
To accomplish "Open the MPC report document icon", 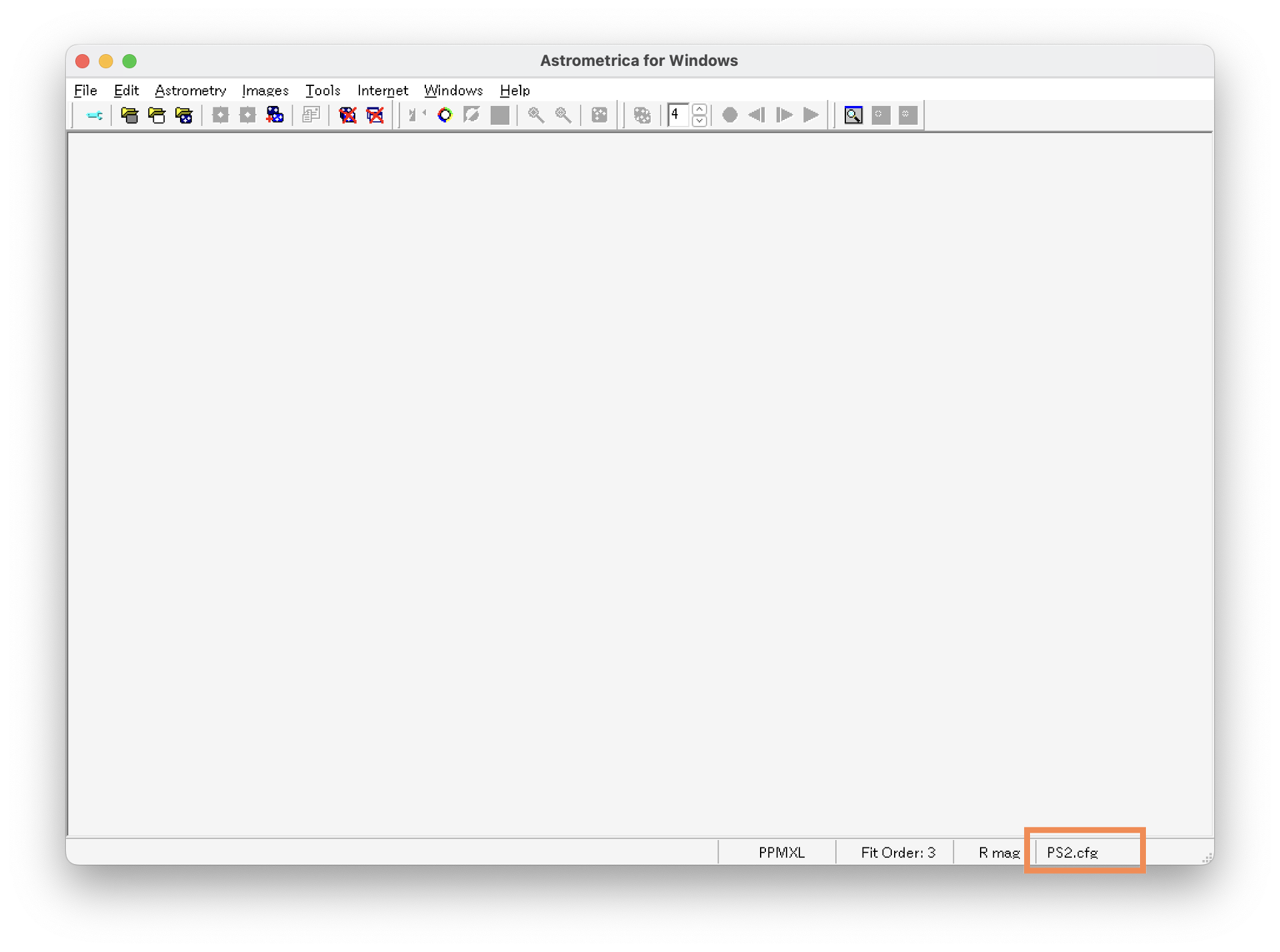I will tap(311, 115).
